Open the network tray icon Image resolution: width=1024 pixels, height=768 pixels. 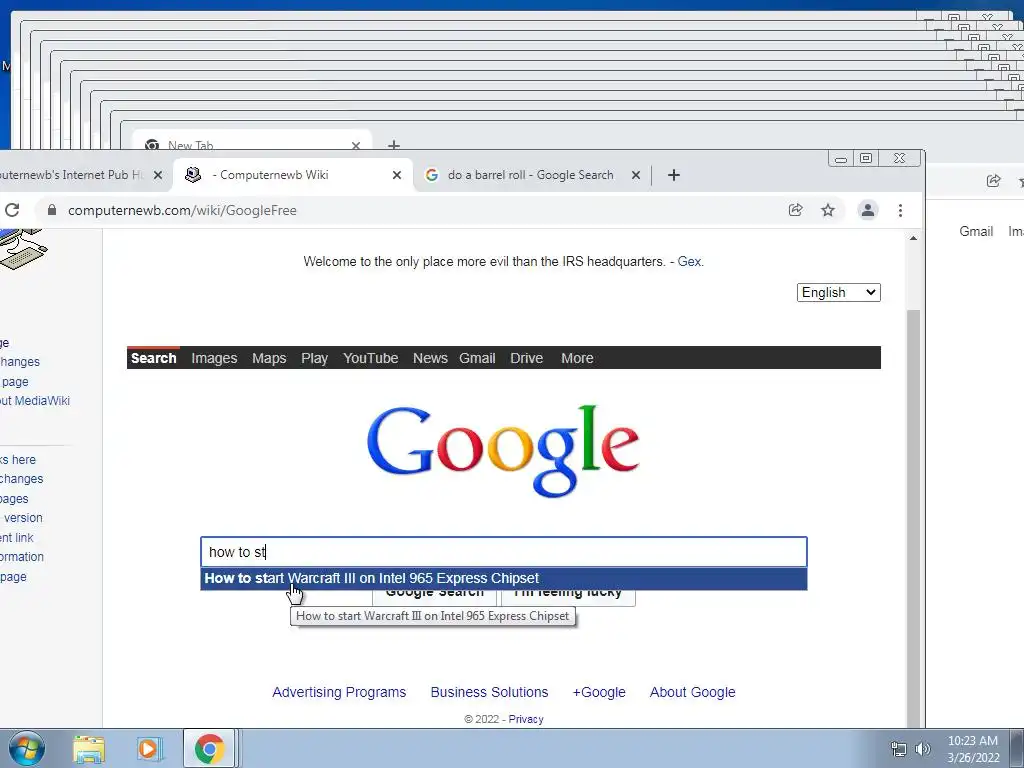pyautogui.click(x=899, y=749)
